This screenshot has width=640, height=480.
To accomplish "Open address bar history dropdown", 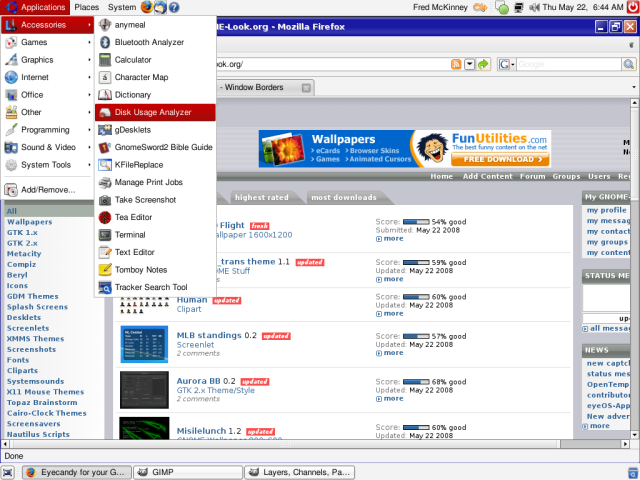I will [470, 64].
